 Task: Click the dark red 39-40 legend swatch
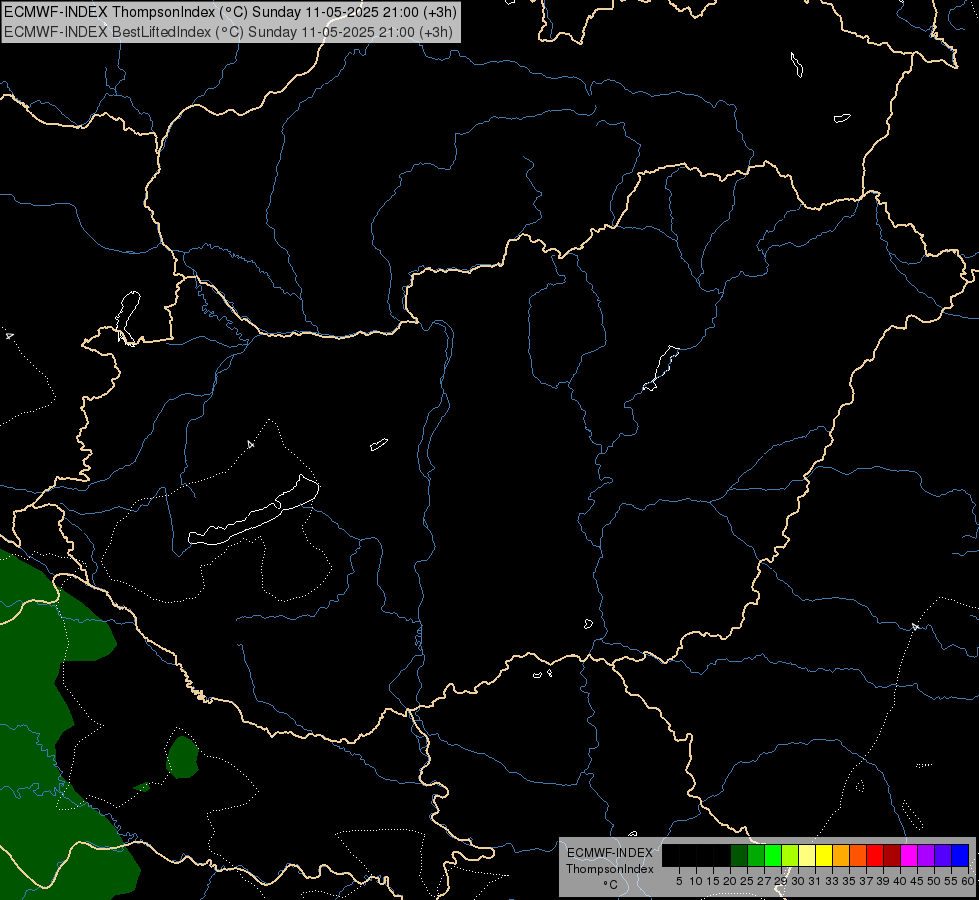(892, 855)
